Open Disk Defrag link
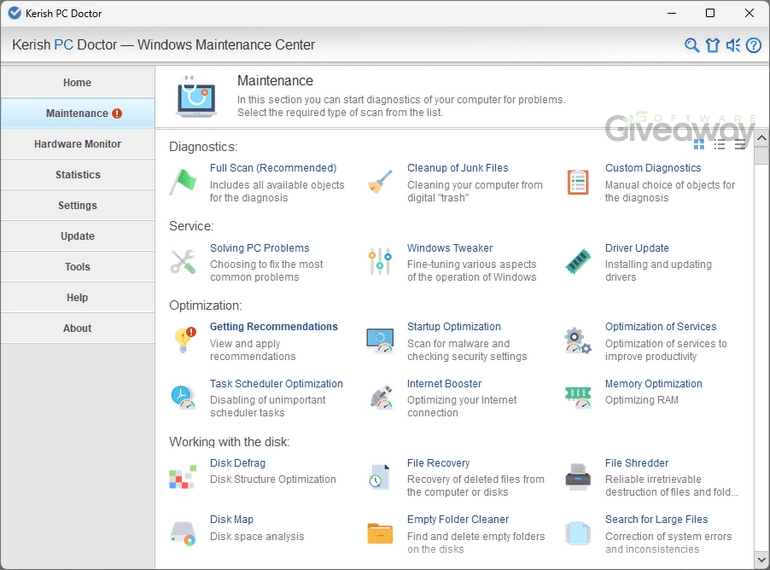Image resolution: width=770 pixels, height=570 pixels. 237,463
